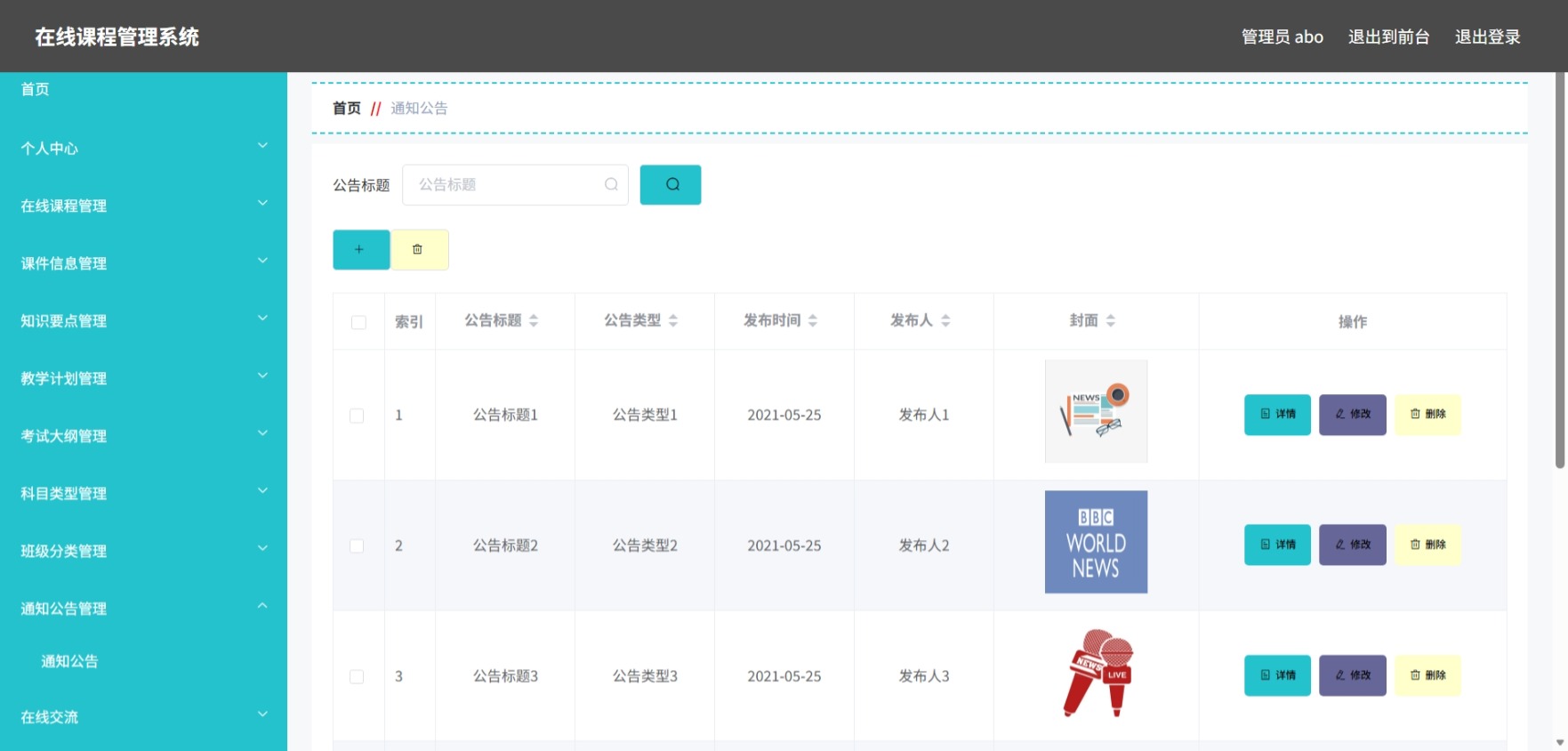Screen dimensions: 1568x751
Task: Click the plus add-new button
Action: [x=361, y=250]
